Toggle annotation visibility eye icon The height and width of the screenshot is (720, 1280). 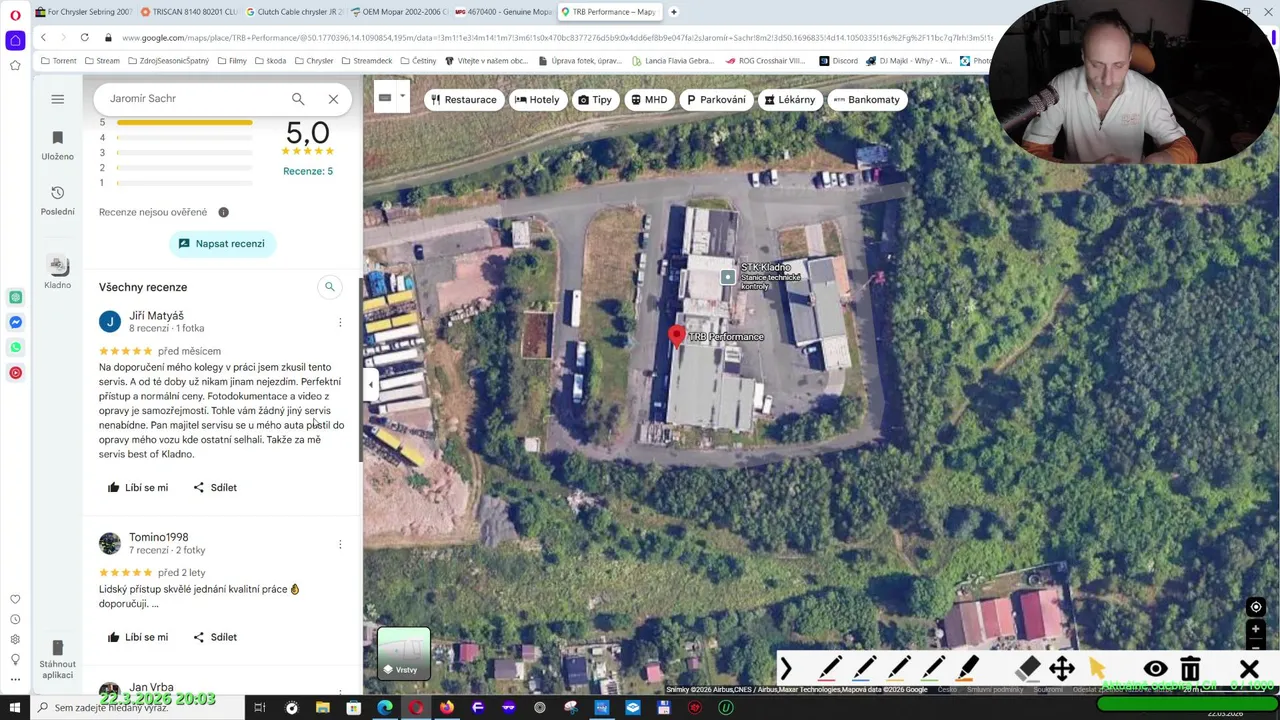1155,668
